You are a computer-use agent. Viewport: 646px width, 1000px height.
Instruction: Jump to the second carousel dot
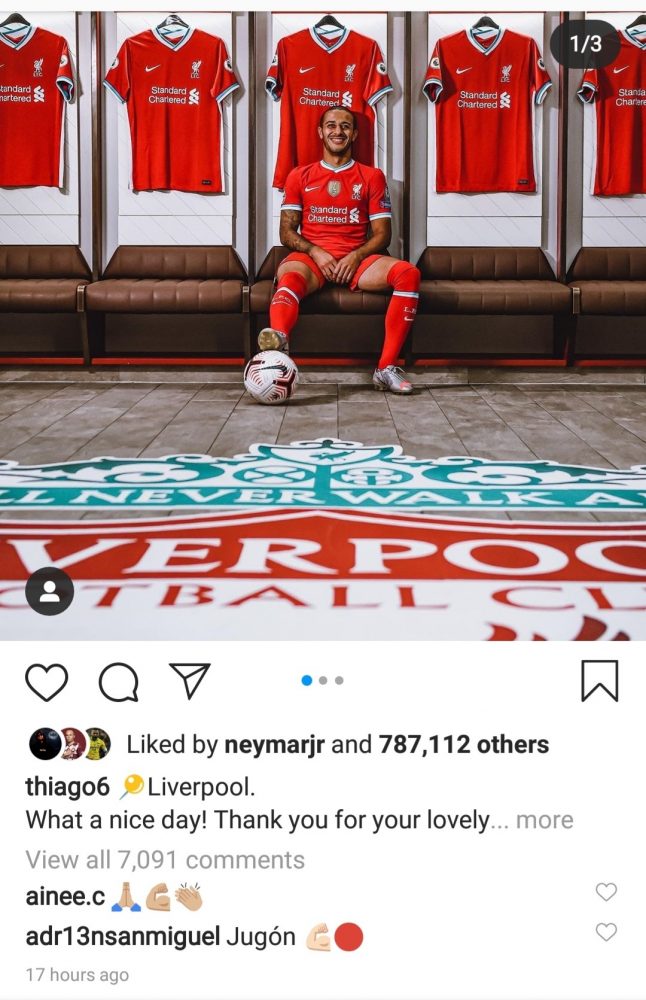tap(323, 680)
